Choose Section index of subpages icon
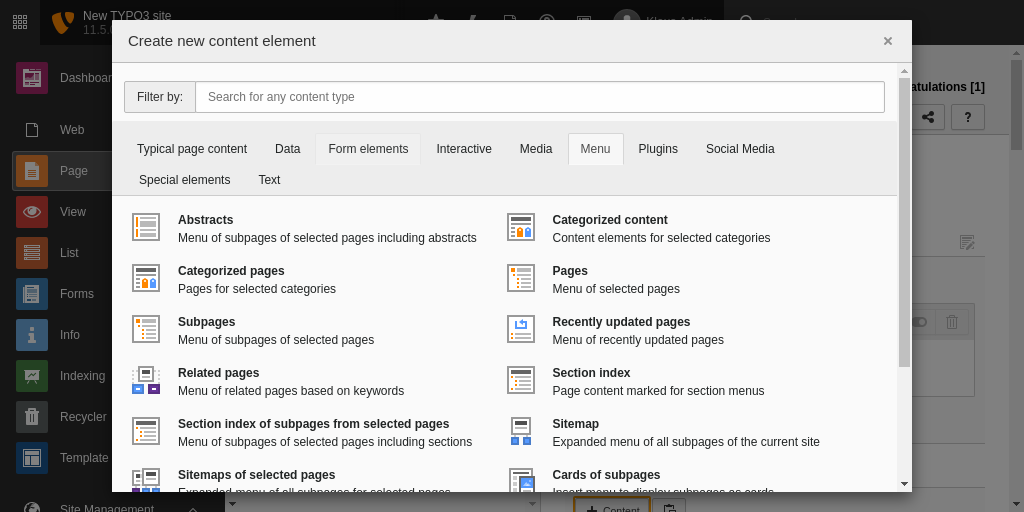The height and width of the screenshot is (512, 1024). point(146,431)
